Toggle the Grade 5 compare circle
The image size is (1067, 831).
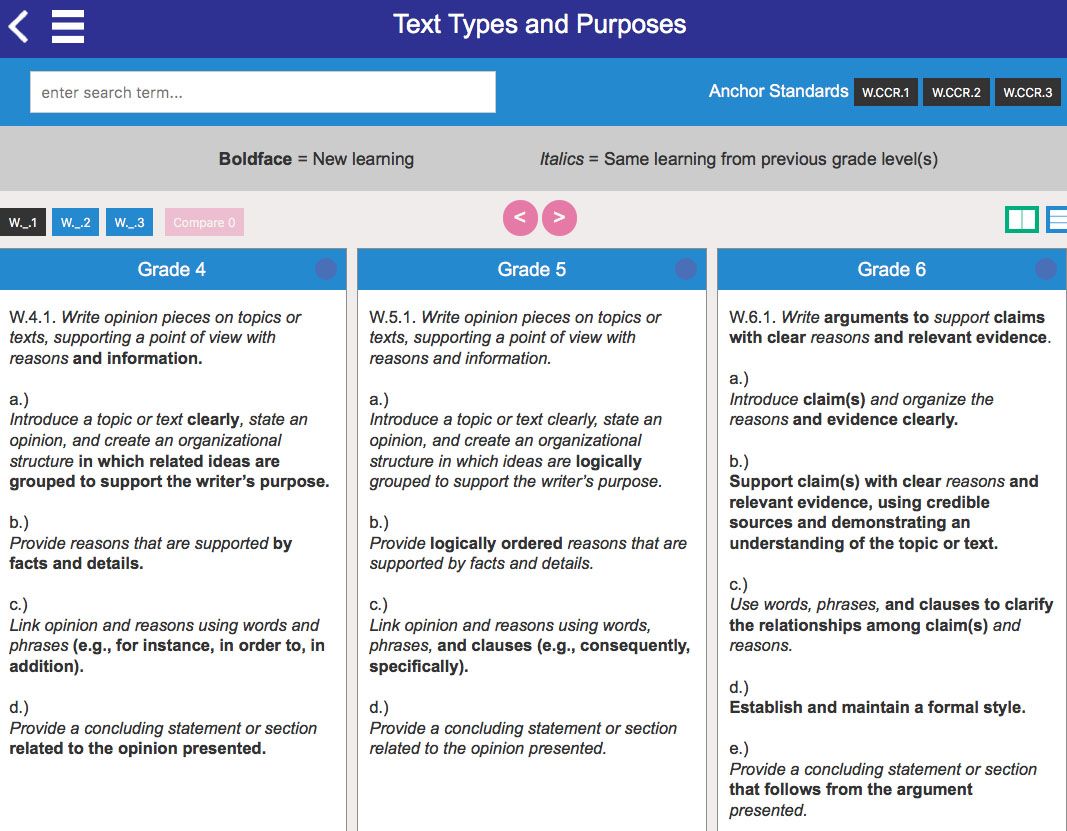click(685, 269)
